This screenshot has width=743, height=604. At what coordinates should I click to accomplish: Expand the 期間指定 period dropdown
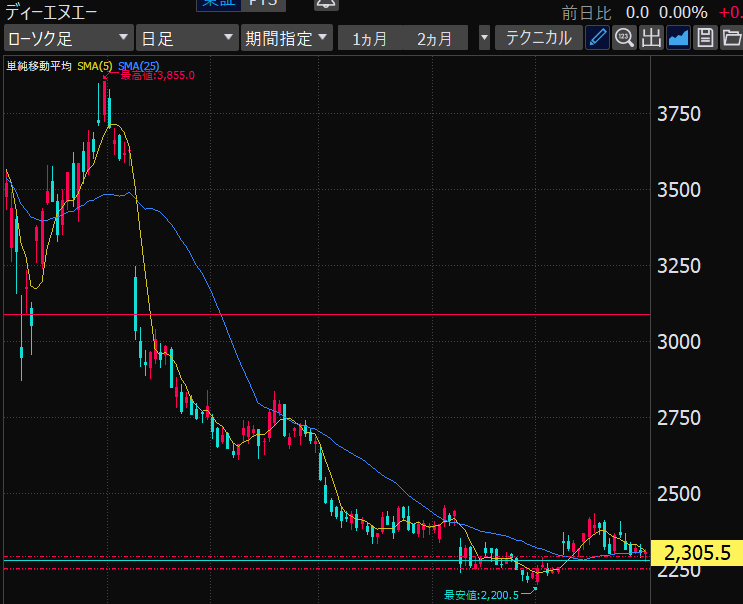click(x=288, y=39)
